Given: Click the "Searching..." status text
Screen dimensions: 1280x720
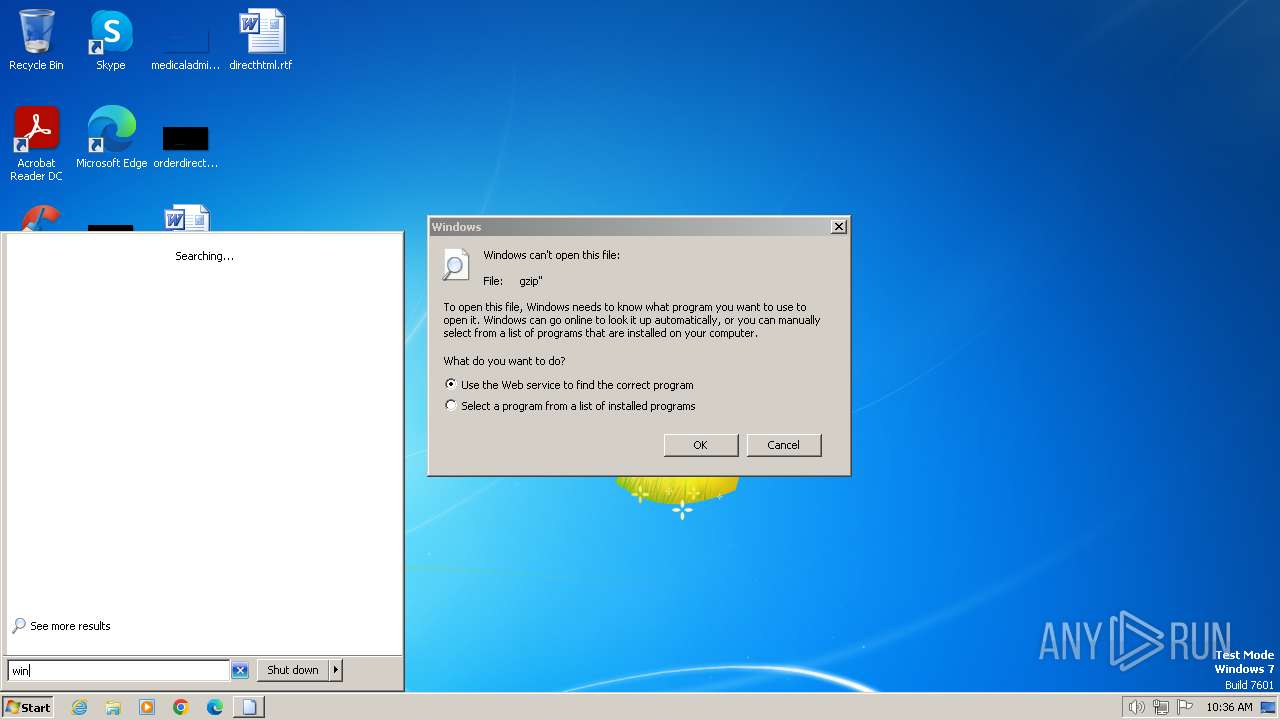Looking at the screenshot, I should click(204, 256).
